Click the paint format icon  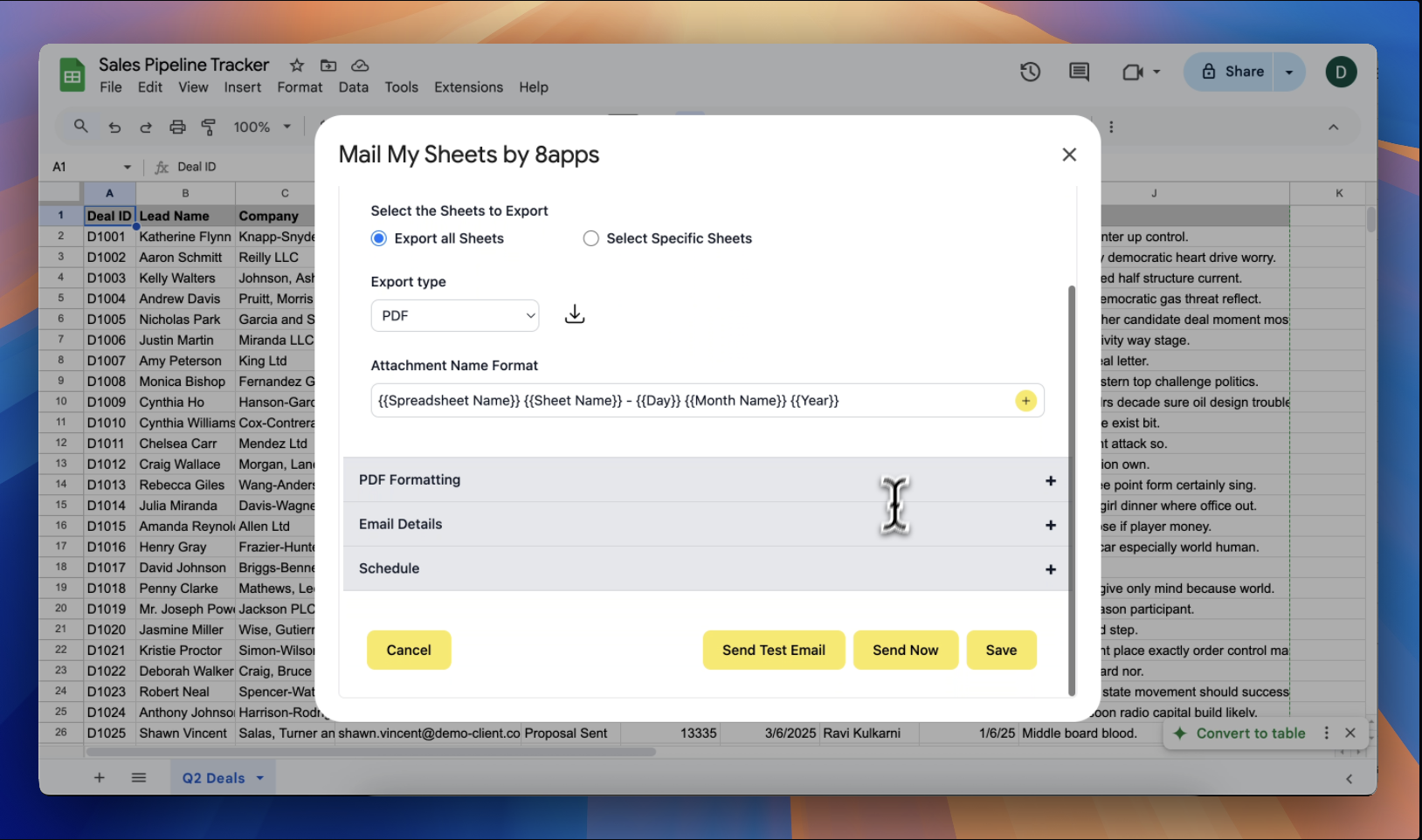209,127
